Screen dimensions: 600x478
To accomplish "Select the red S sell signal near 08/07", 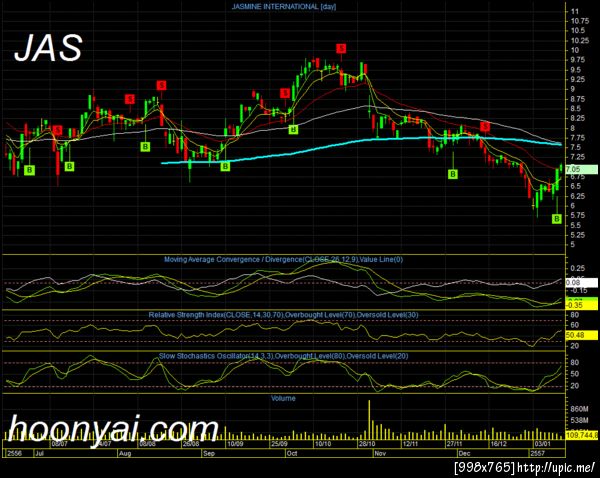I will 58,130.
